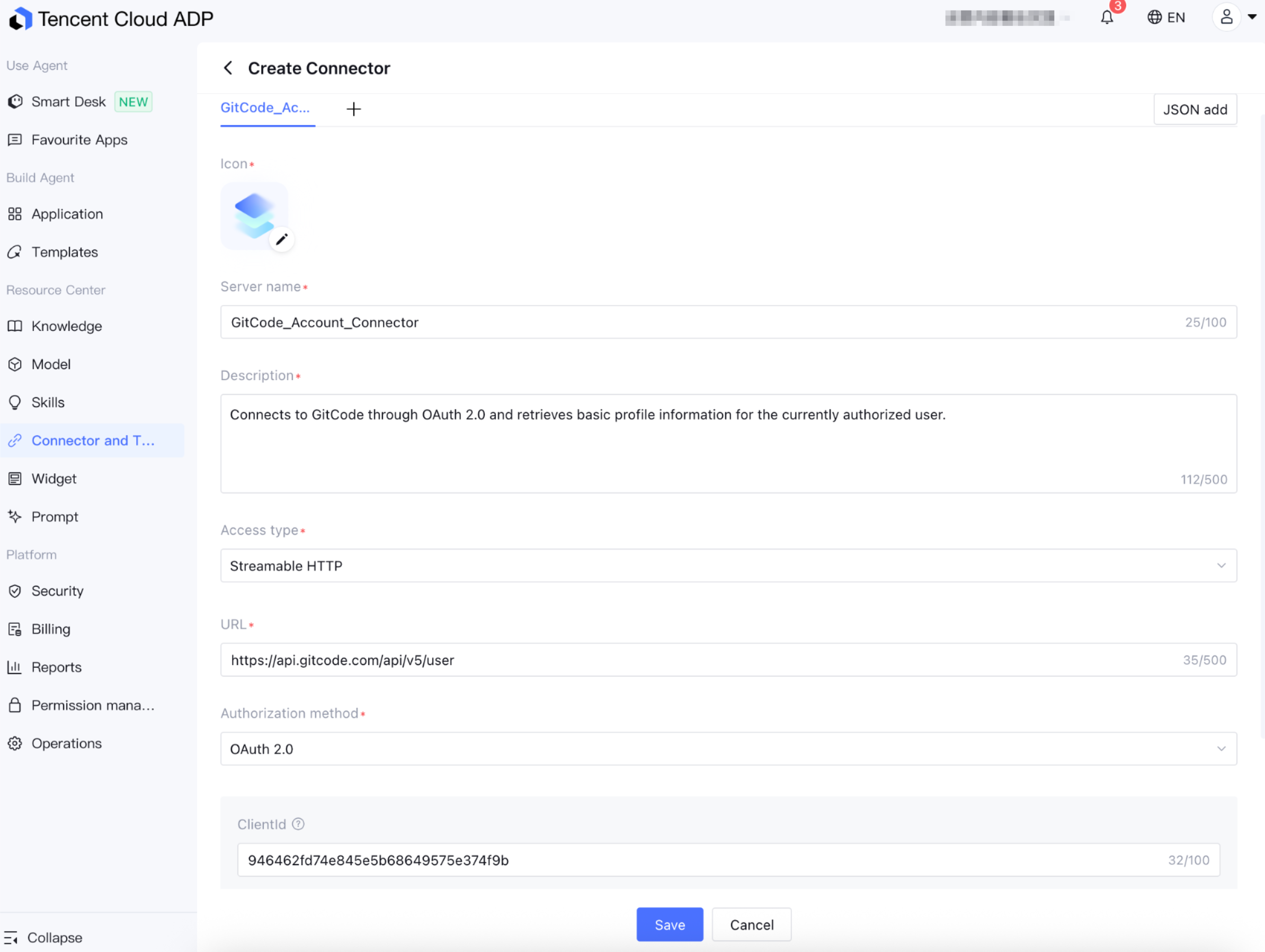Click the 112/500 description character count
This screenshot has height=952, width=1265.
(1204, 479)
